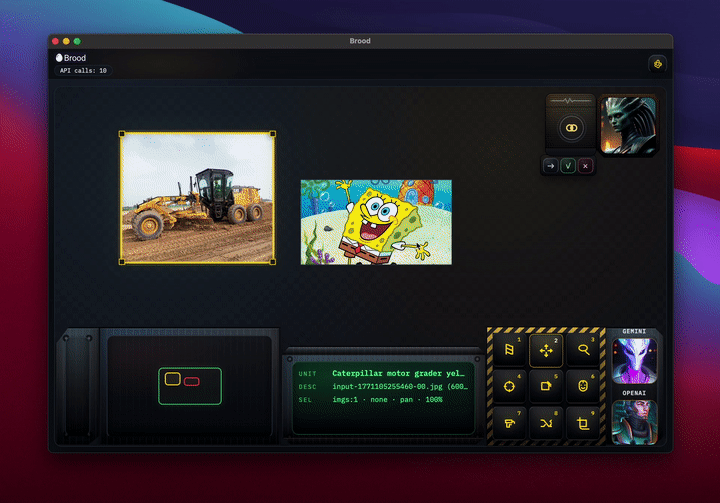
Task: Select the square-with-arrow tool numbered 5
Action: [x=546, y=387]
